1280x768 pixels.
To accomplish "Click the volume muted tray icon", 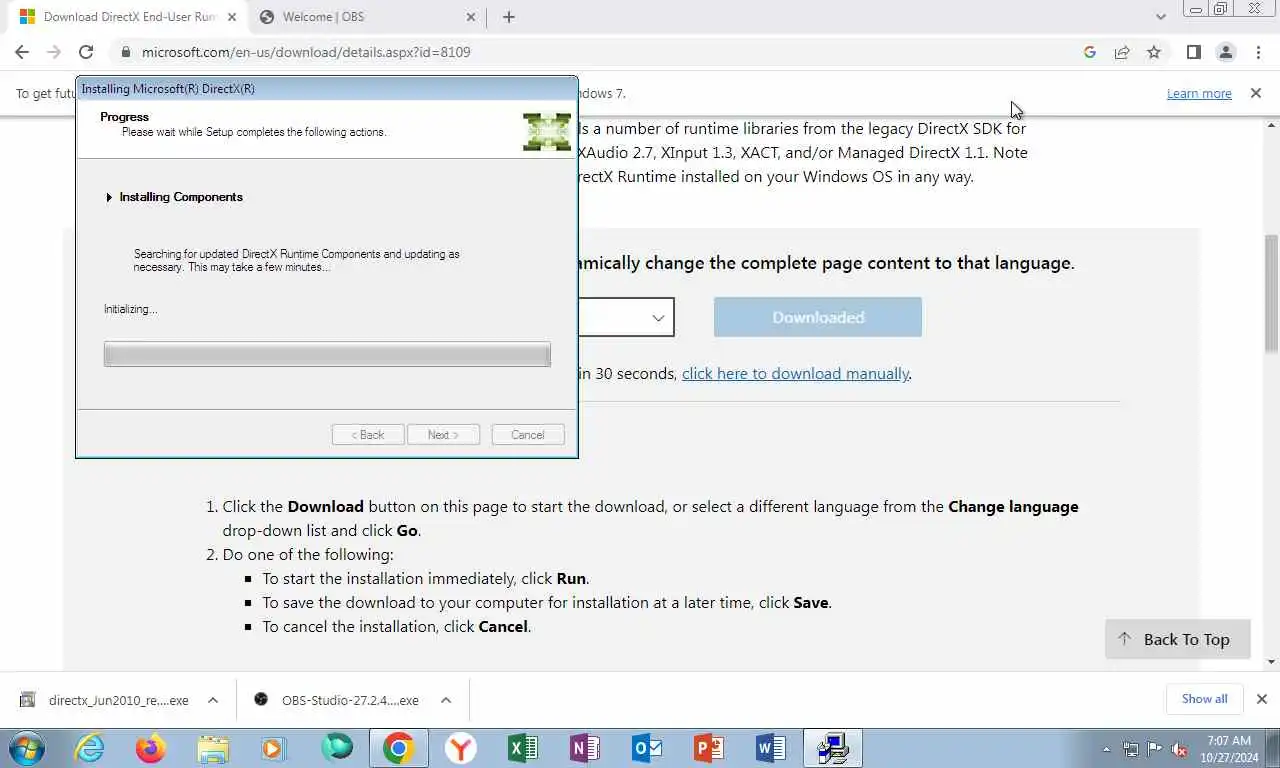I will pyautogui.click(x=1180, y=749).
